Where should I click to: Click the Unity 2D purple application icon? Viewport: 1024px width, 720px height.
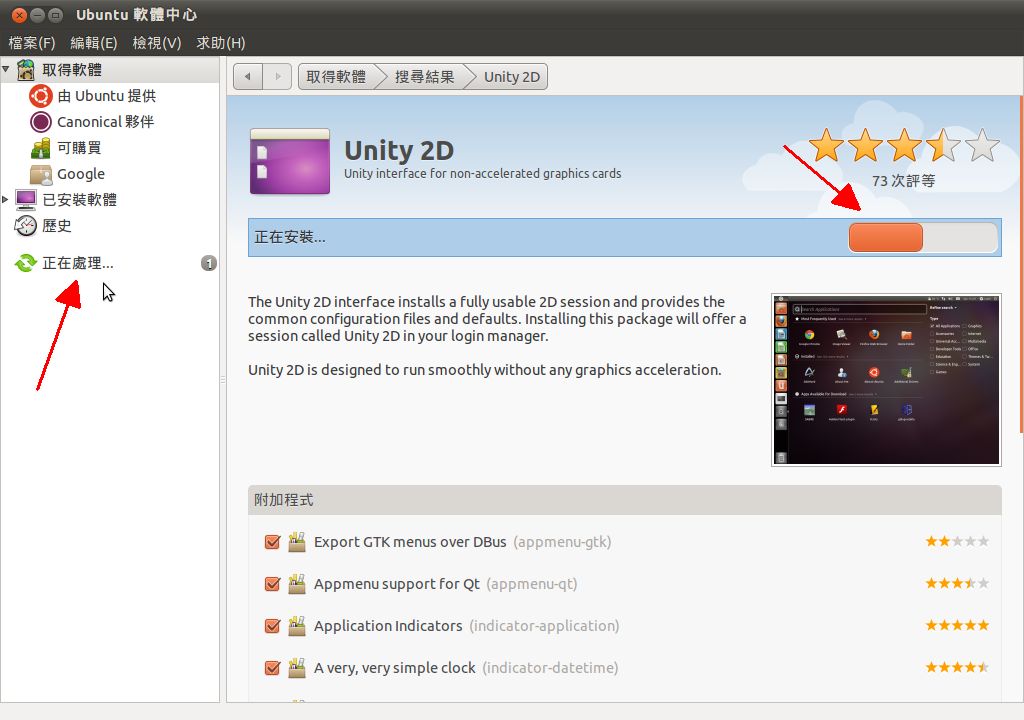coord(289,161)
